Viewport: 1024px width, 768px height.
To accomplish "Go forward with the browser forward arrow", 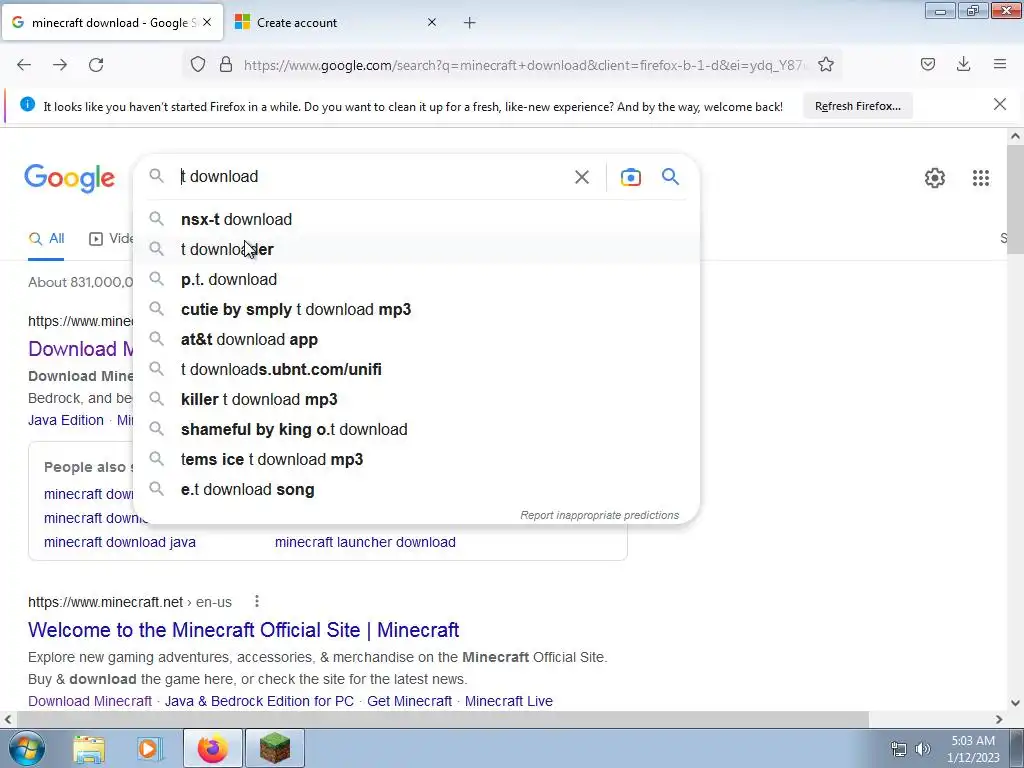I will (x=60, y=65).
